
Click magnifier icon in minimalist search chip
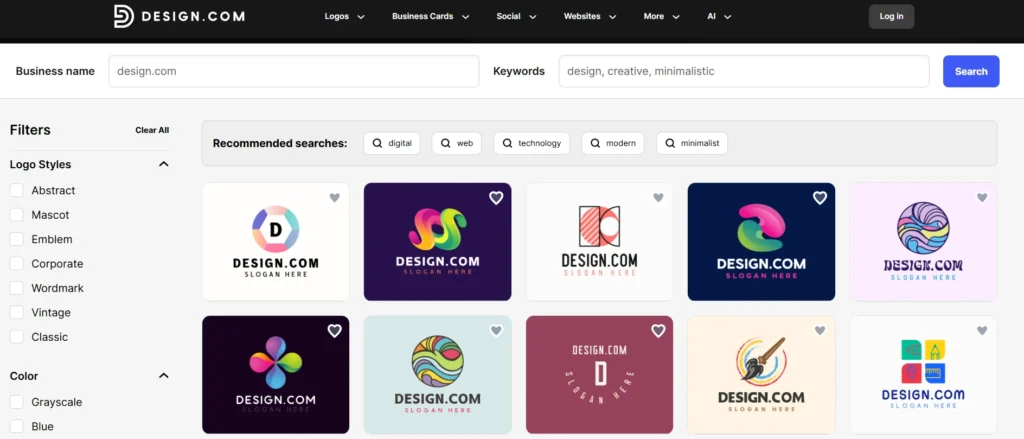670,143
